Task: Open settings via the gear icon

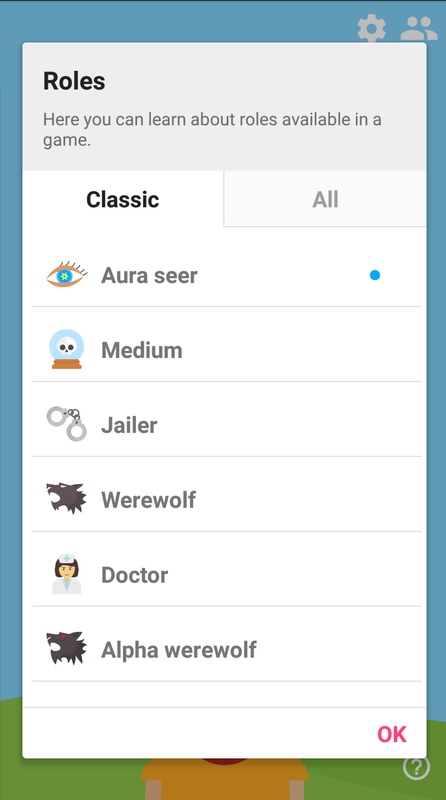Action: 371,28
